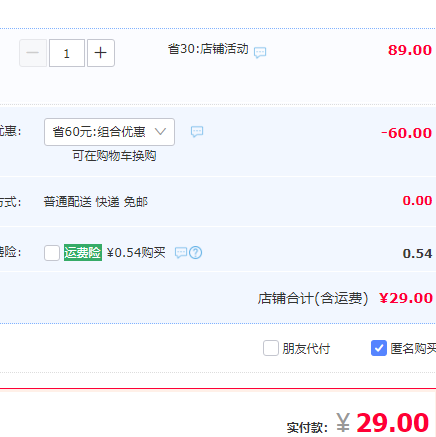
Task: Uncheck the 匿名购买 checkbox
Action: [379, 348]
